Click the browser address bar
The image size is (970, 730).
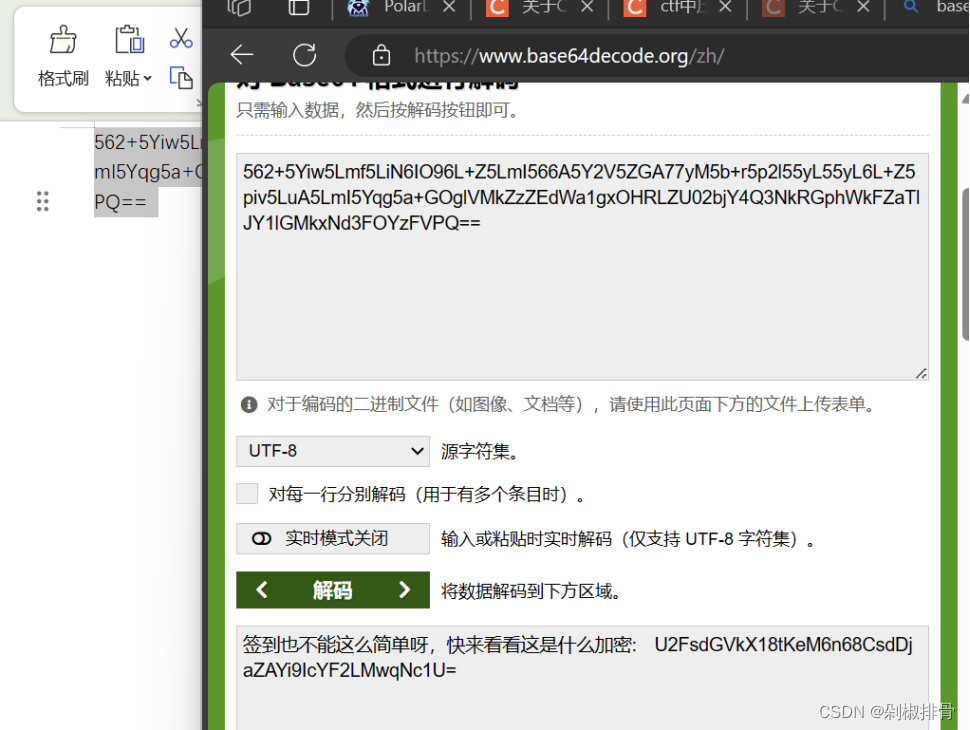(600, 56)
